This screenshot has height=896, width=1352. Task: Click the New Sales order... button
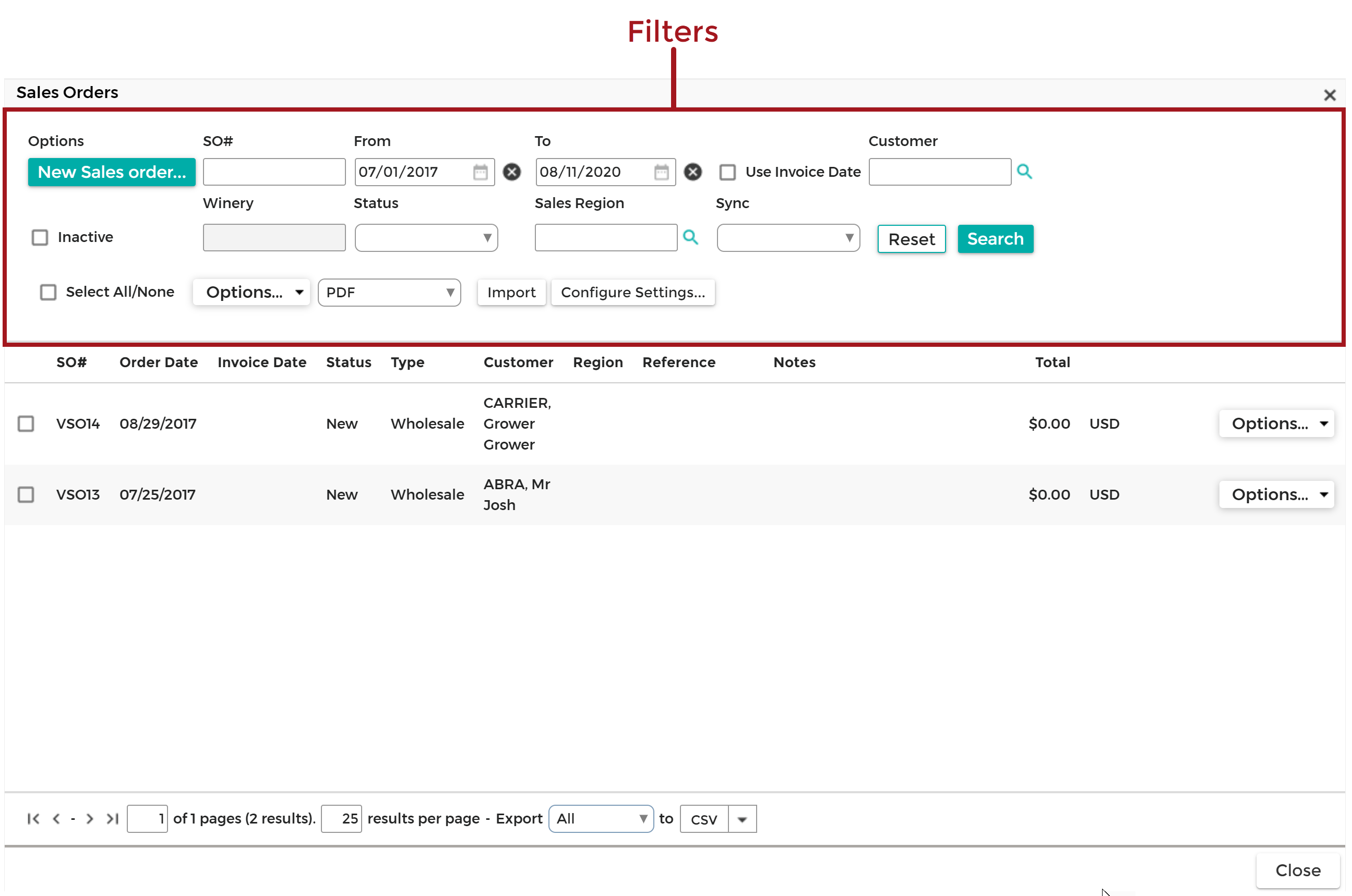click(112, 173)
